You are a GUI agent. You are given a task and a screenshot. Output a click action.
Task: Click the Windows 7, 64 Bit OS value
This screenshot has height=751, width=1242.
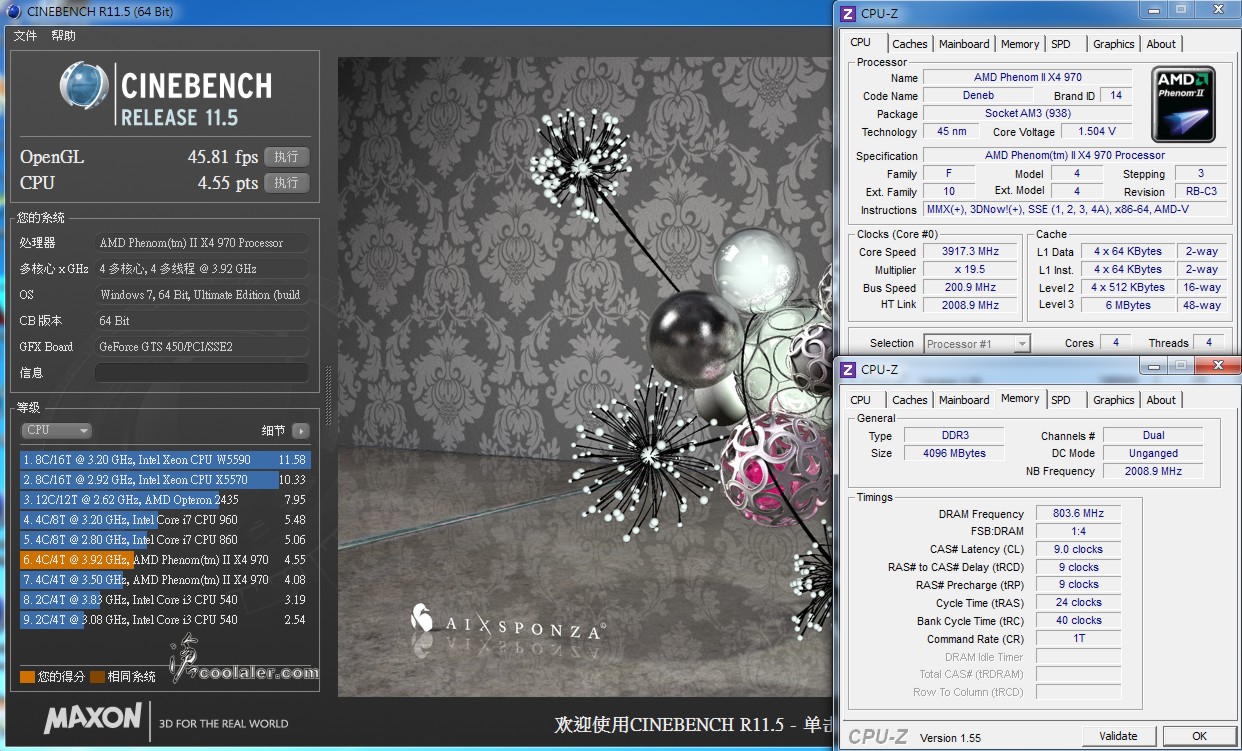(201, 294)
